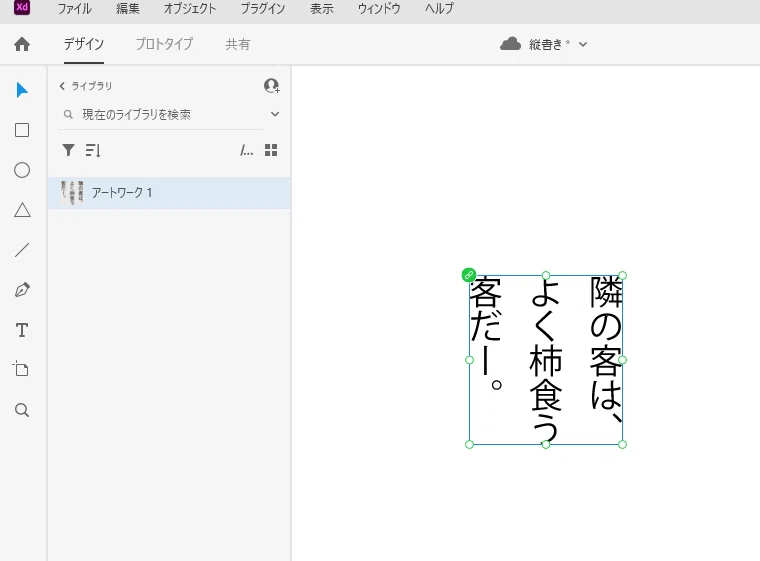Click the green linked-component badge on text
760x561 pixels.
(x=469, y=275)
